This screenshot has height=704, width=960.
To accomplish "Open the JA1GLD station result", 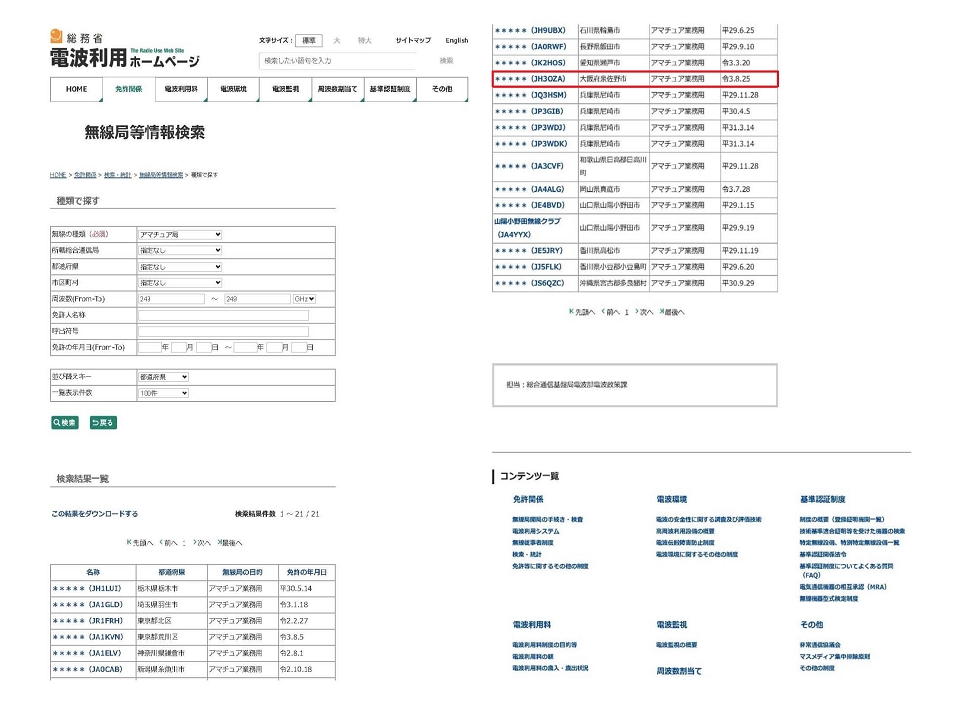I will click(87, 605).
